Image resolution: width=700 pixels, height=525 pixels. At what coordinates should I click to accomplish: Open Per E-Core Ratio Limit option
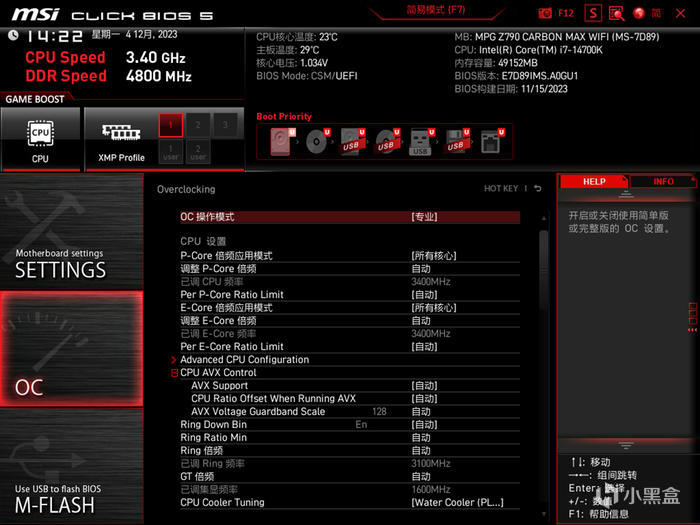350,346
